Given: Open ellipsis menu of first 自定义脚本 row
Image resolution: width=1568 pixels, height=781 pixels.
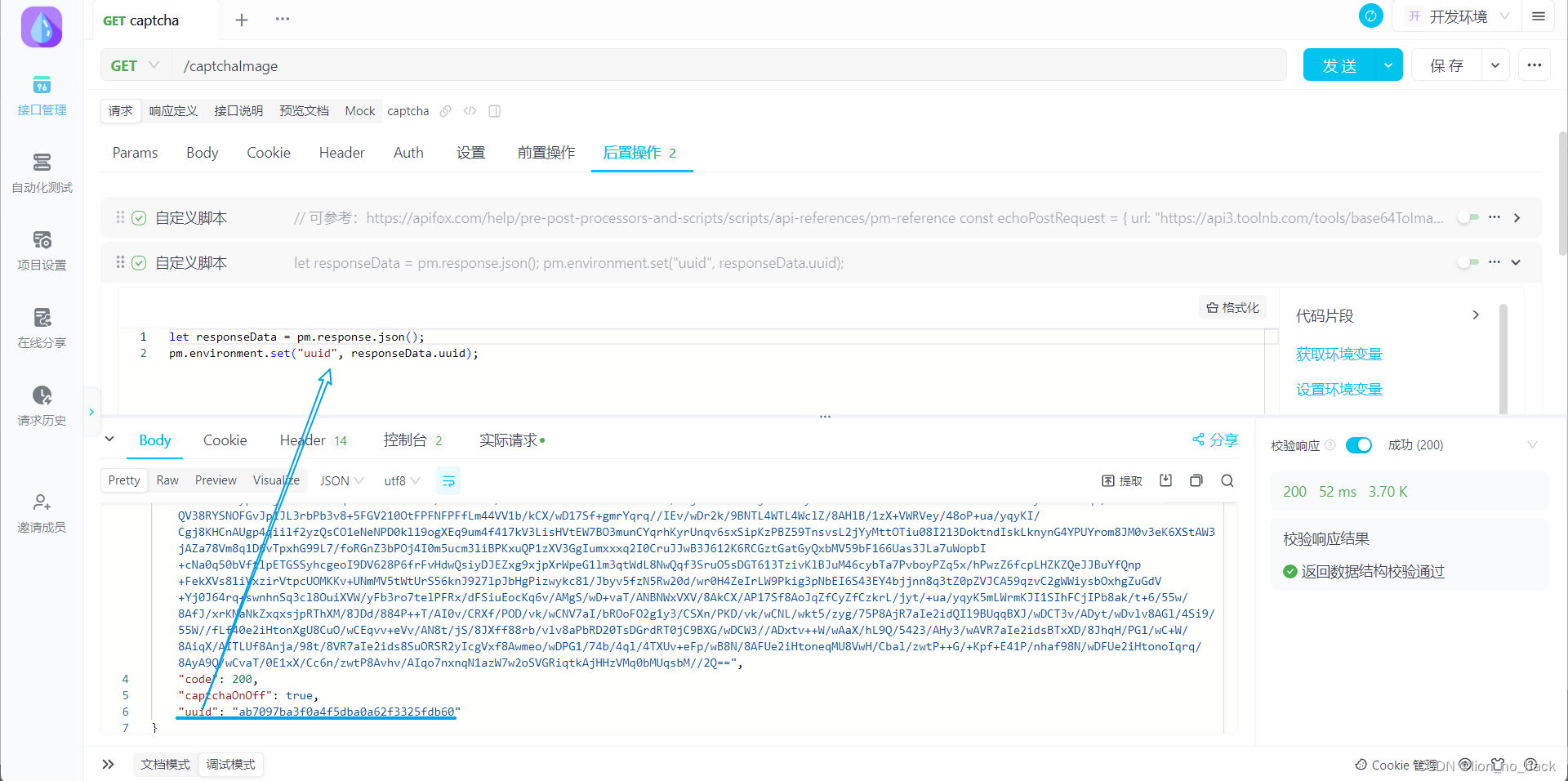Looking at the screenshot, I should click(x=1494, y=217).
